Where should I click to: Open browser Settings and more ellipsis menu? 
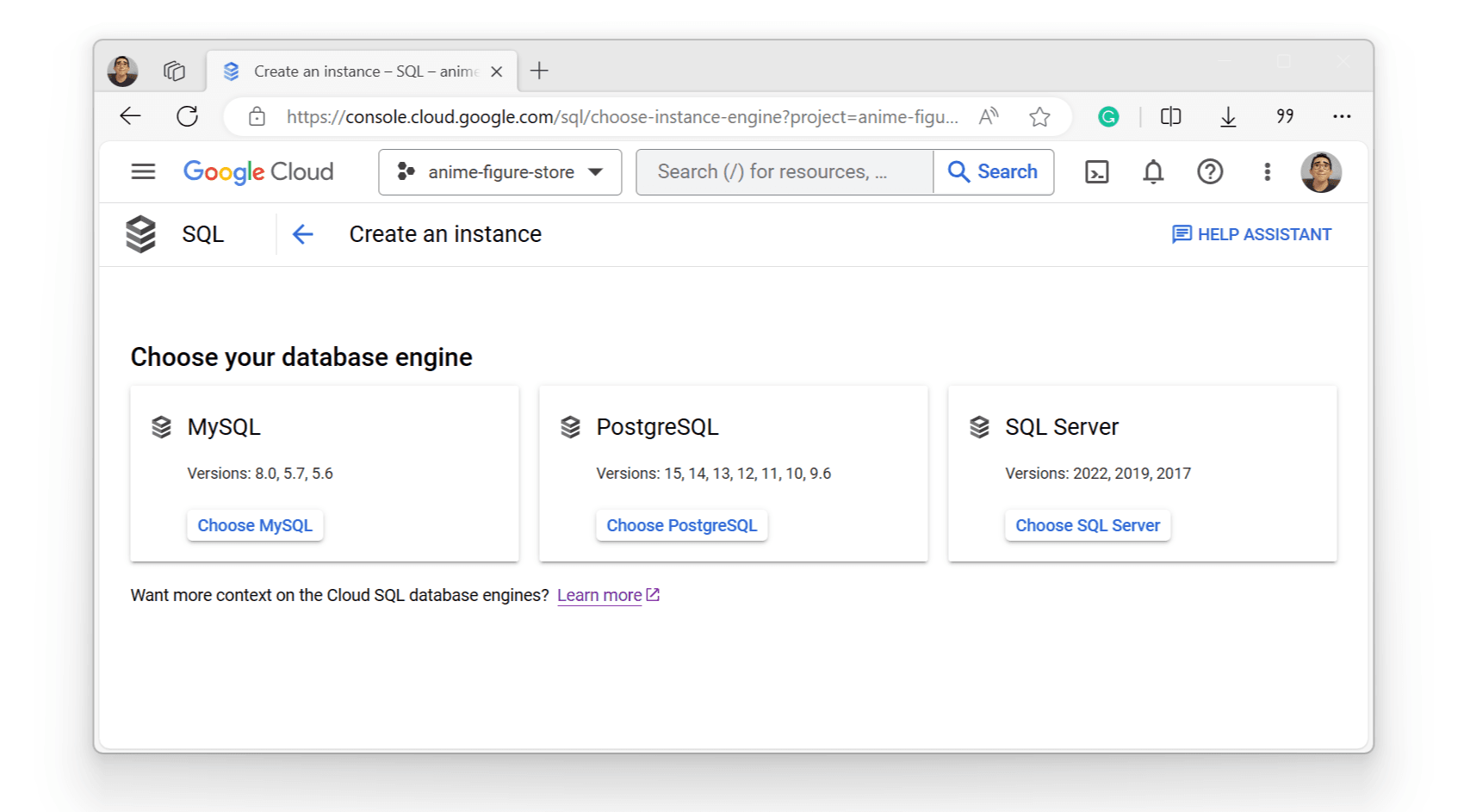pos(1342,116)
